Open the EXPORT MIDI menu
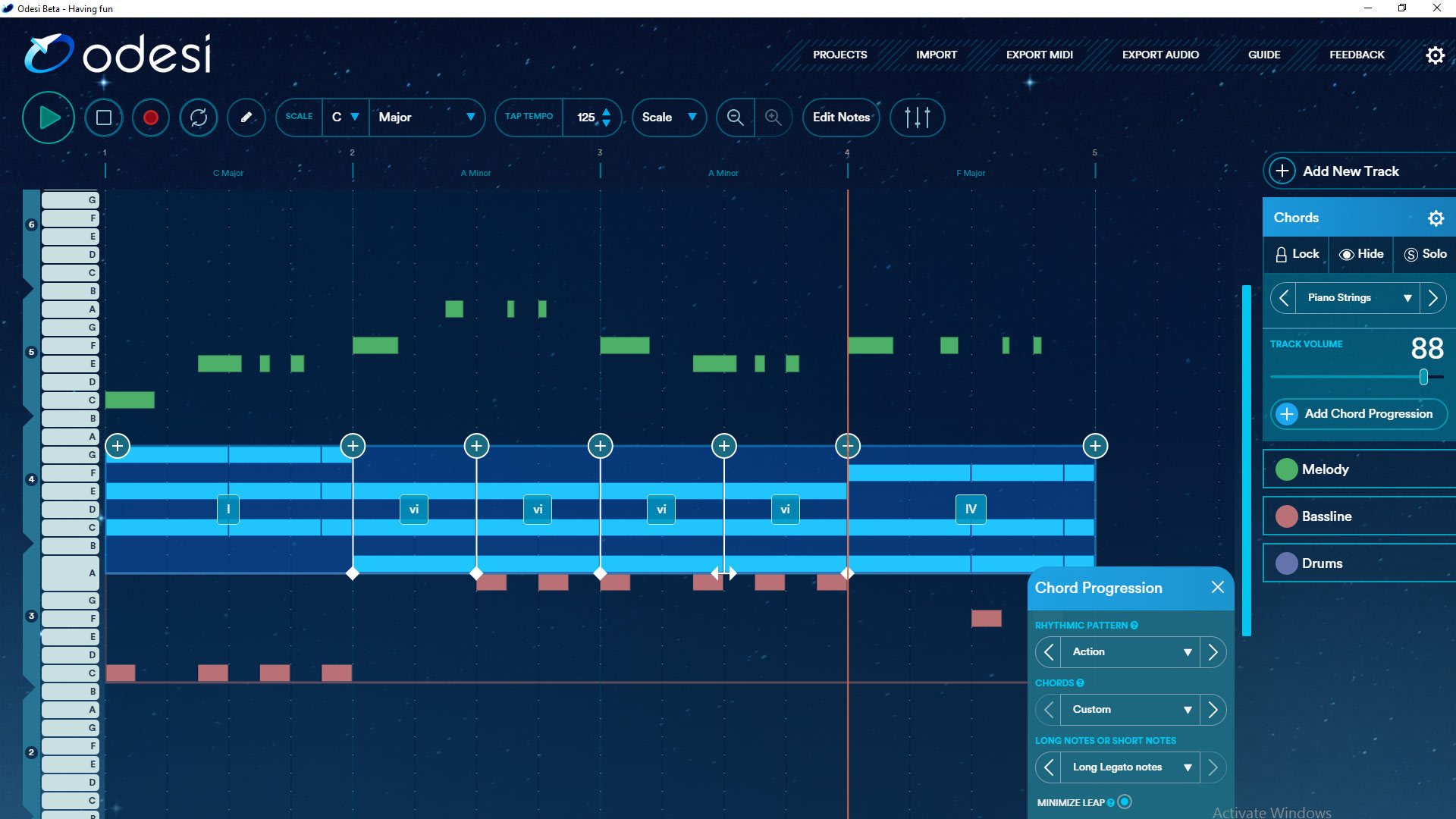 coord(1039,55)
